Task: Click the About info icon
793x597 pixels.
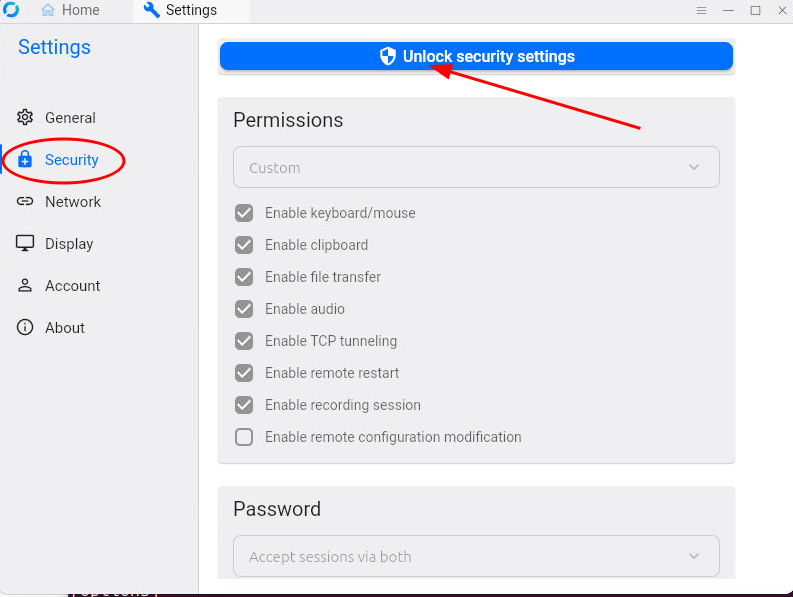Action: [x=25, y=327]
